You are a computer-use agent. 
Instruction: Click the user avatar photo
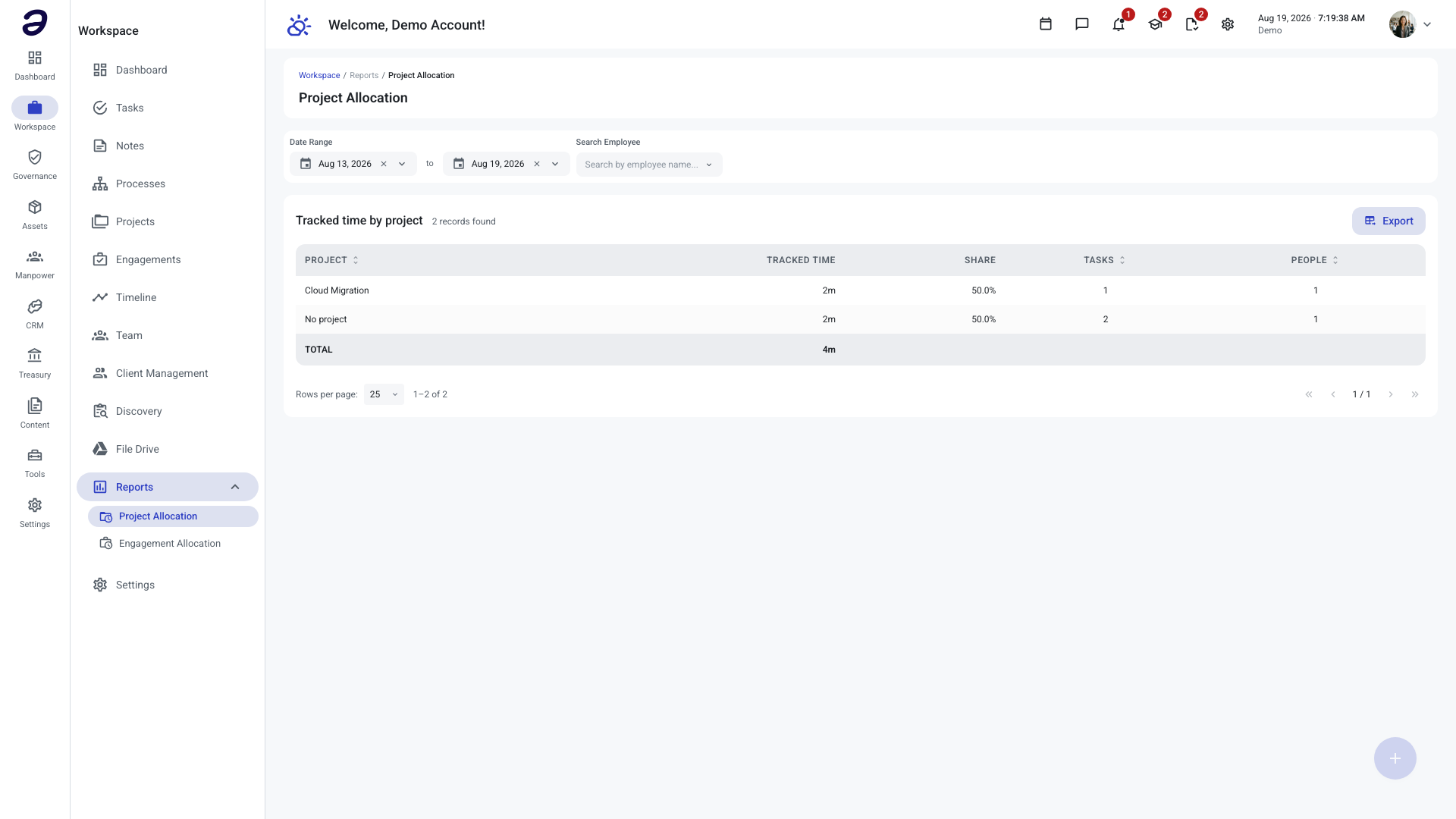coord(1402,24)
